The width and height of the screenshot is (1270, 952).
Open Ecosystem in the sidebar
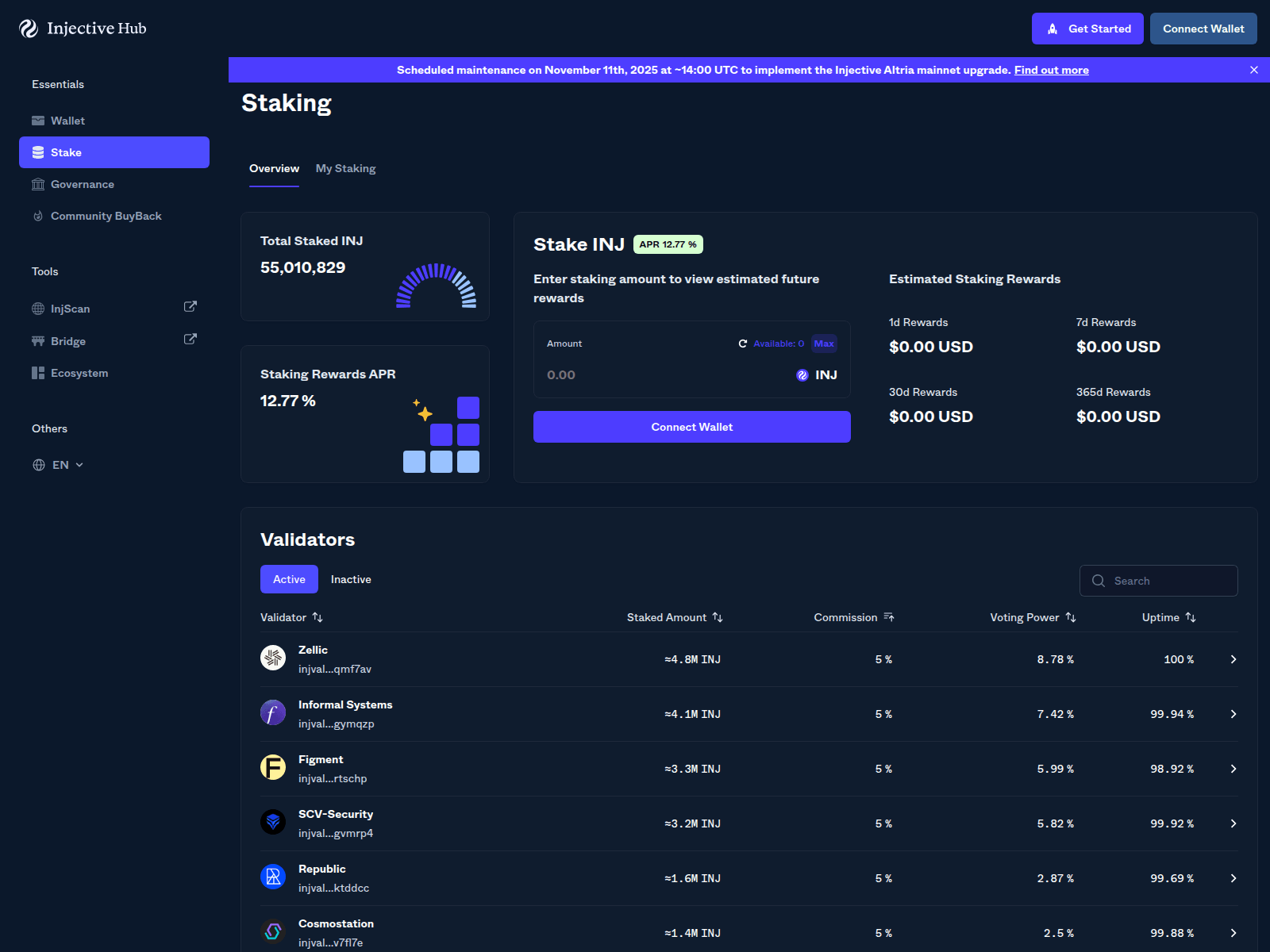(114, 373)
